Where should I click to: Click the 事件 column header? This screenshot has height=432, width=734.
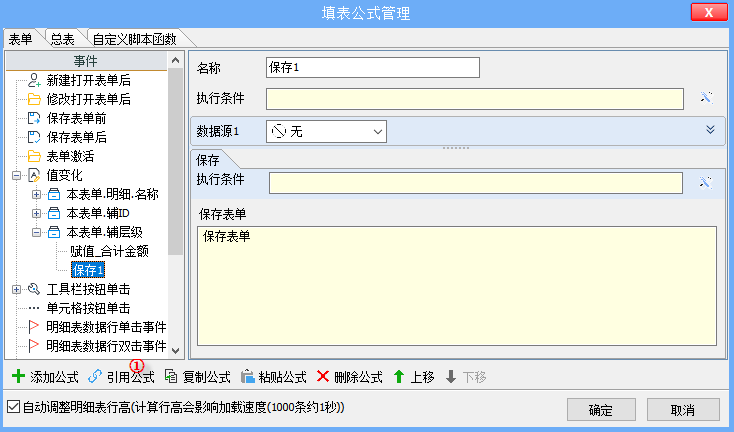[x=87, y=61]
